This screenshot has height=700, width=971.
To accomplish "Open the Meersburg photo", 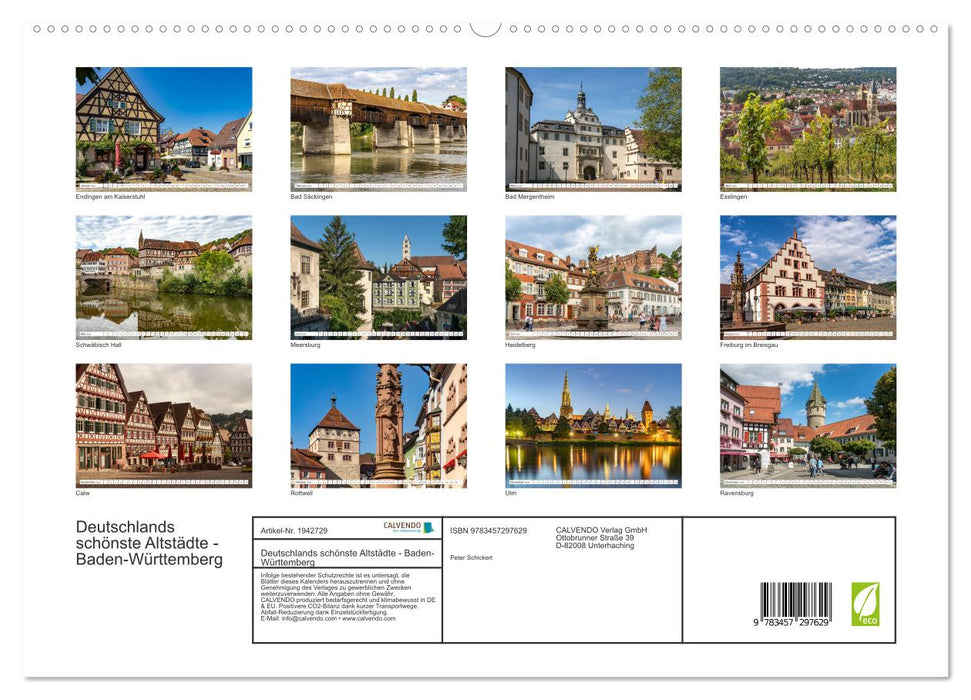I will pyautogui.click(x=378, y=278).
